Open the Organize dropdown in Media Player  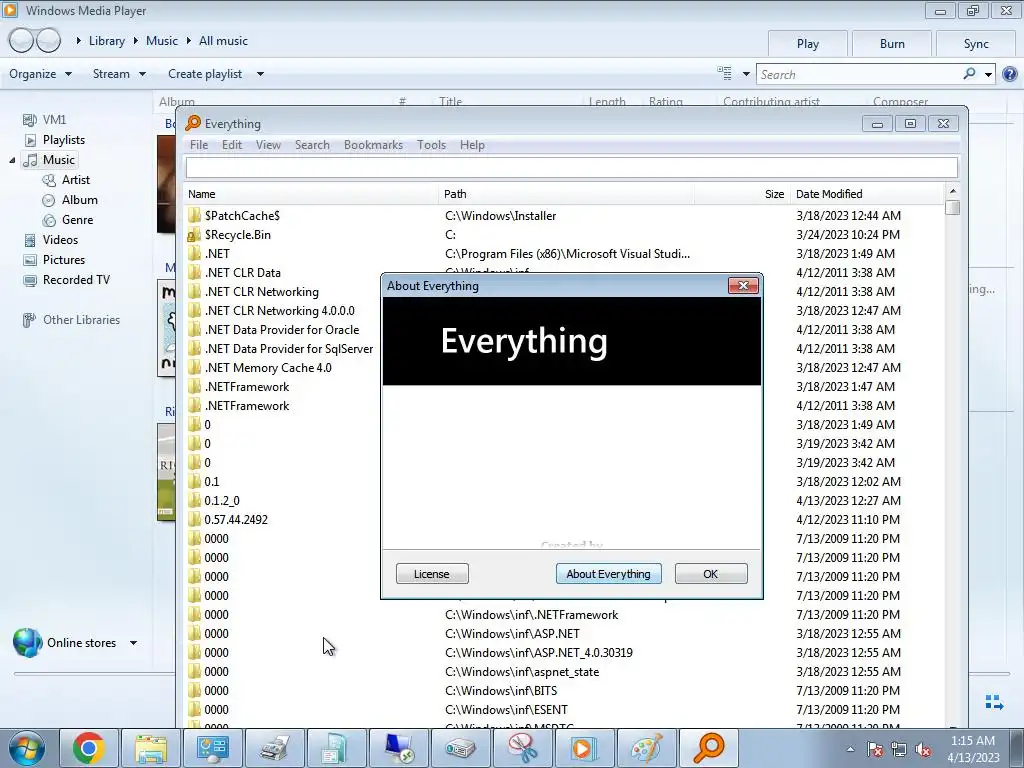click(x=40, y=74)
